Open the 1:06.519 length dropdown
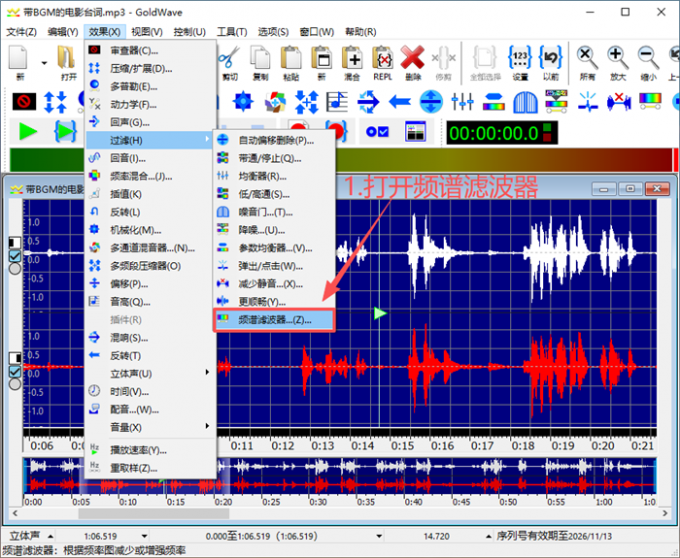This screenshot has height=558, width=680. coord(144,536)
